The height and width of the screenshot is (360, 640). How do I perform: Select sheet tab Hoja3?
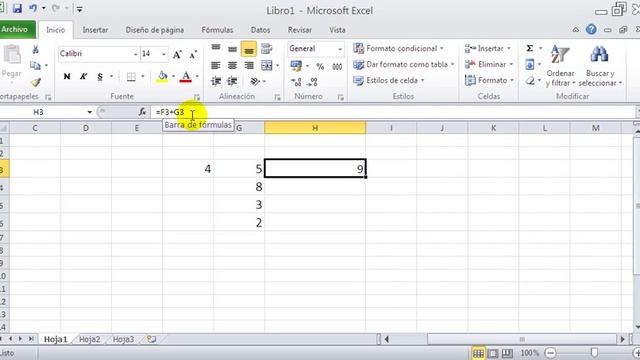tap(123, 339)
